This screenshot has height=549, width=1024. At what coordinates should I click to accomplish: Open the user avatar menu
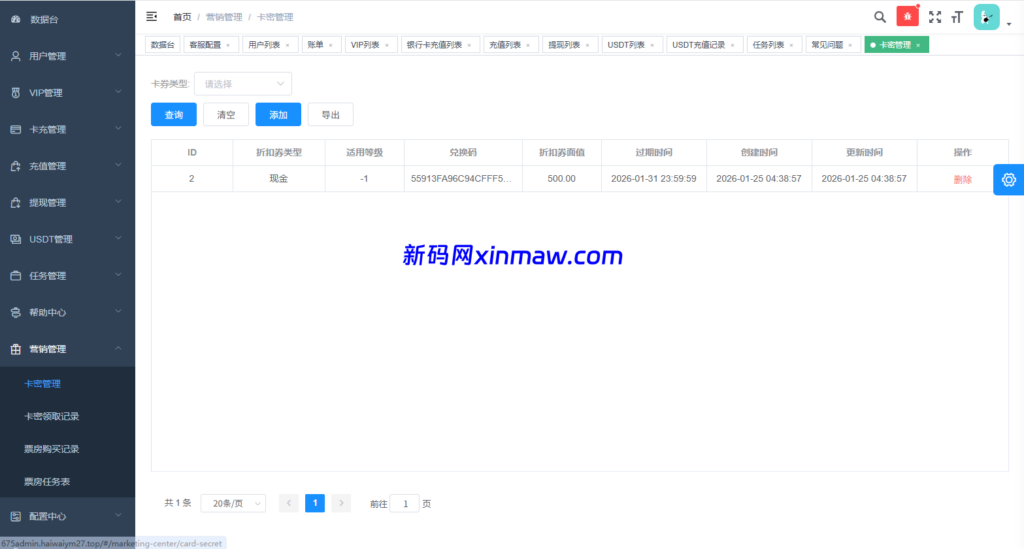(986, 17)
